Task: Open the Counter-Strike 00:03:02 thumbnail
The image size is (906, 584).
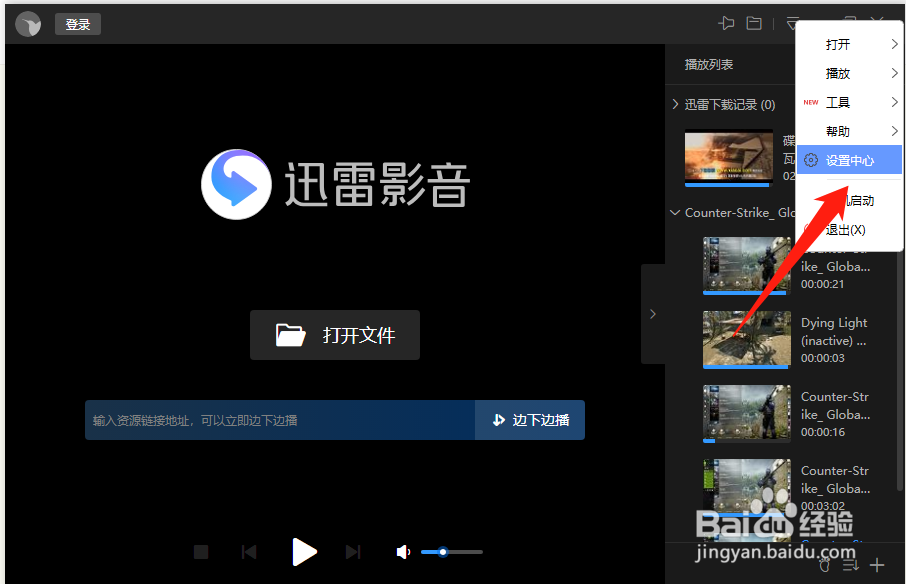Action: [747, 487]
